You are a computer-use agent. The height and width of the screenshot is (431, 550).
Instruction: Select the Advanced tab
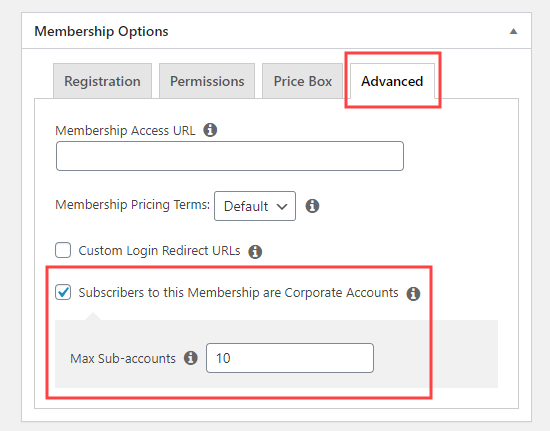click(x=392, y=81)
